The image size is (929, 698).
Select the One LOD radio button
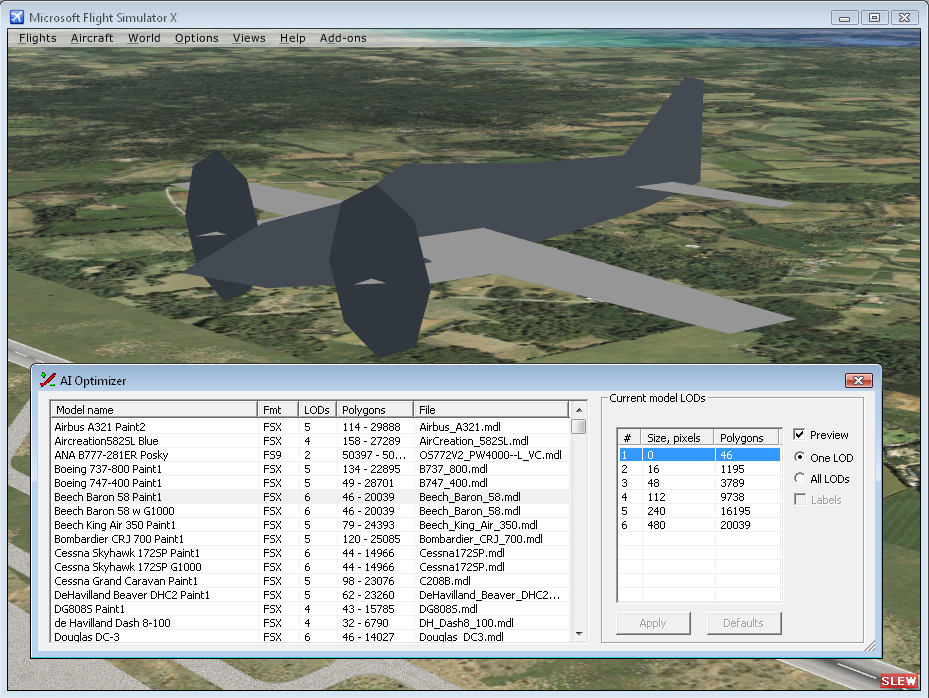[x=799, y=457]
